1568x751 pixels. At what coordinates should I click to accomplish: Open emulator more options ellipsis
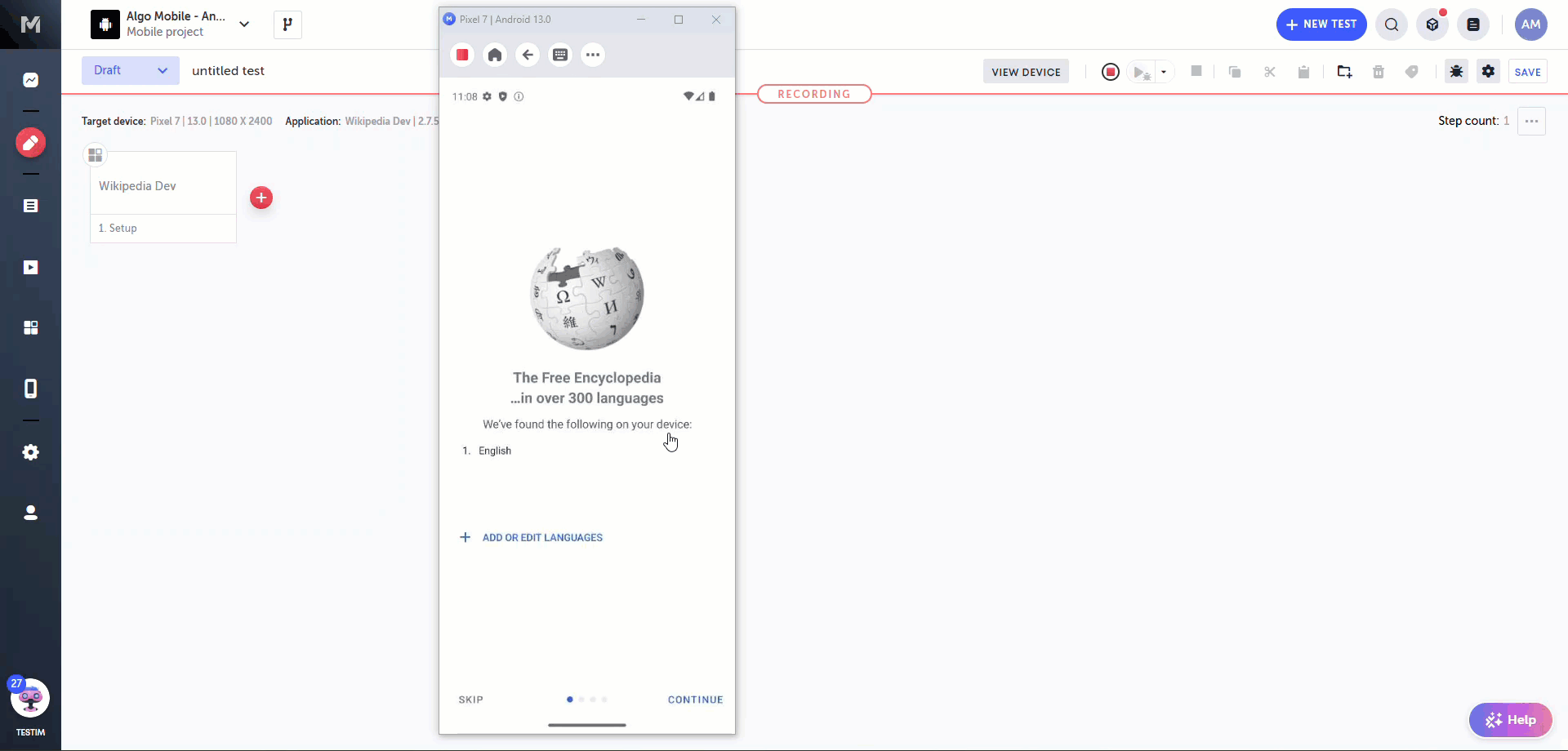593,55
